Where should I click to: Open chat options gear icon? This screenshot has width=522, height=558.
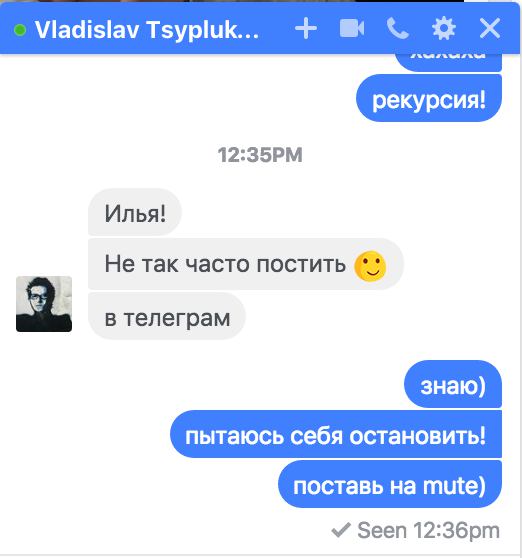coord(443,28)
